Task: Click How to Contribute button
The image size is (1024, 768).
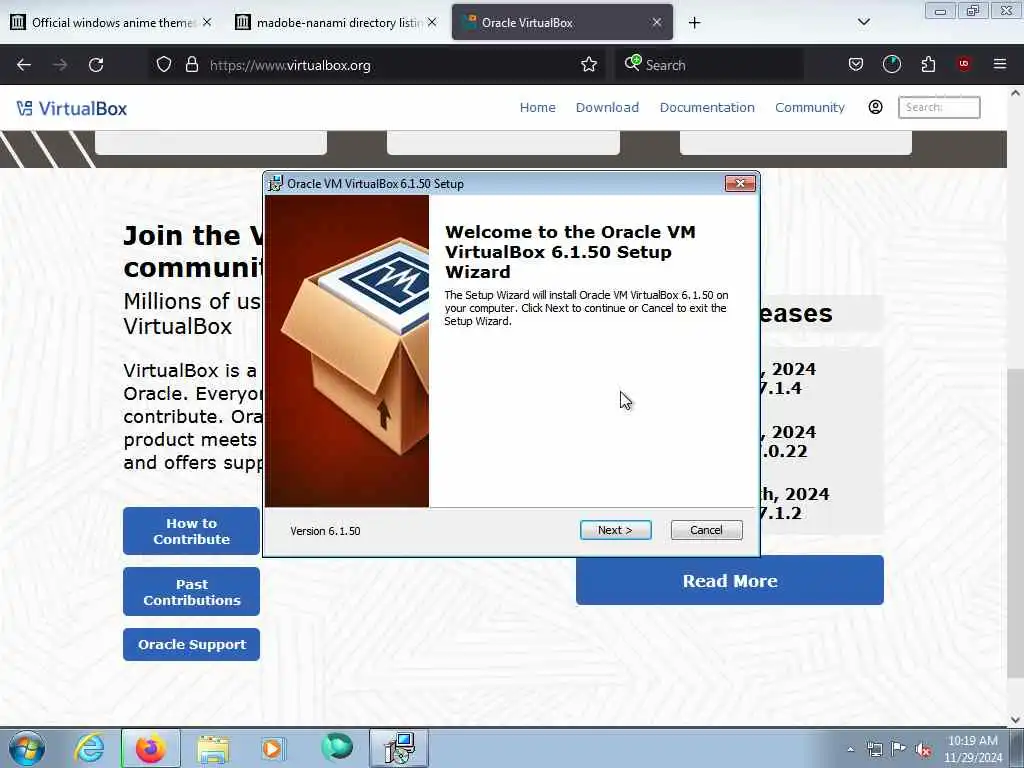Action: [x=191, y=531]
